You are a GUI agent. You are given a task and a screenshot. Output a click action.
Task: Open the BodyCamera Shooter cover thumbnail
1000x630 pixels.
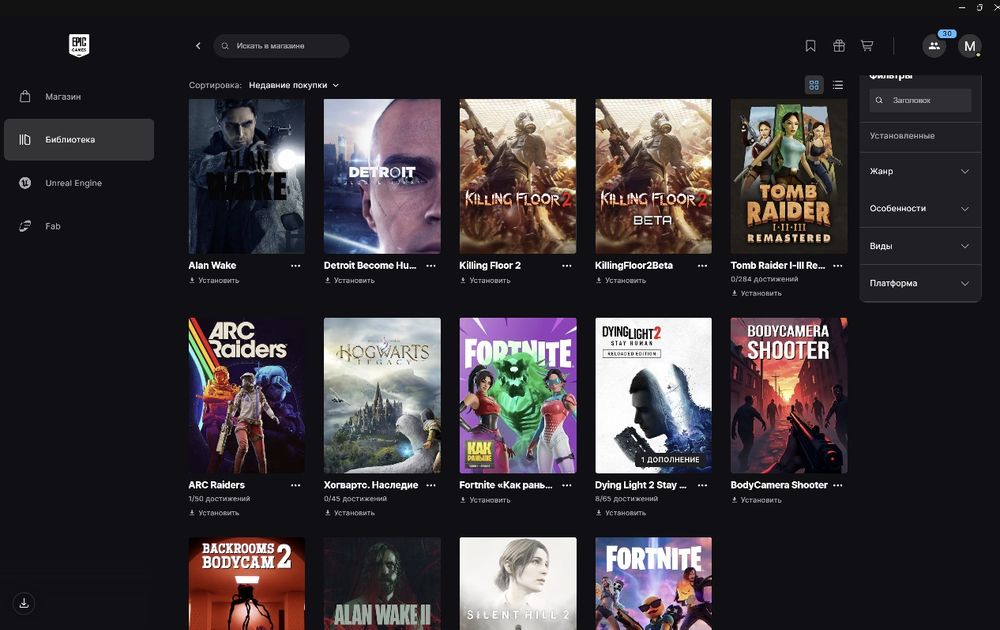click(x=789, y=395)
